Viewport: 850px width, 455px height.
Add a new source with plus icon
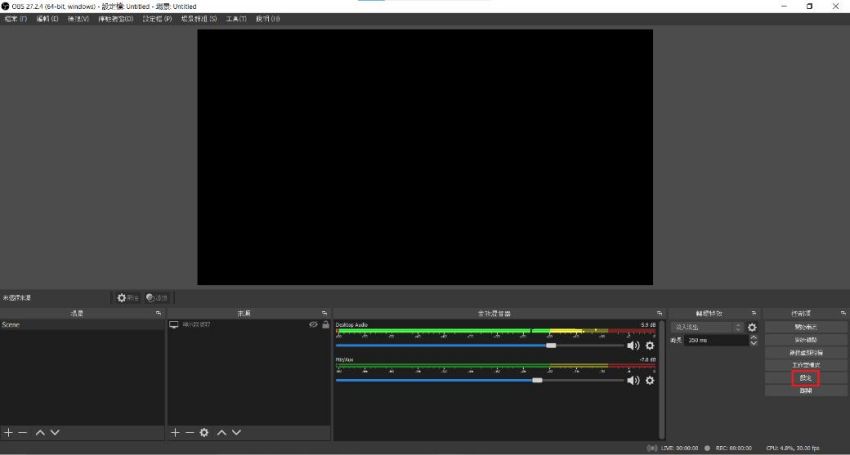tap(175, 432)
